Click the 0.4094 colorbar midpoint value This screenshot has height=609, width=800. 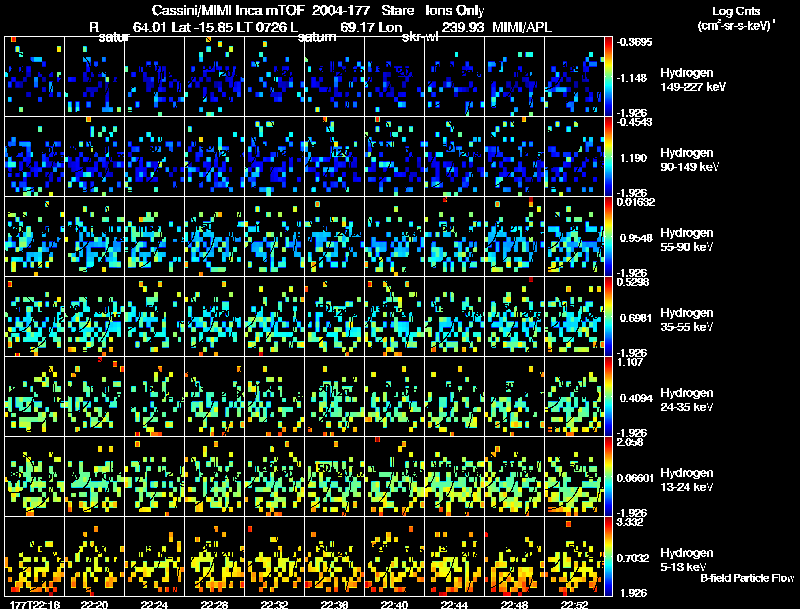pyautogui.click(x=636, y=398)
